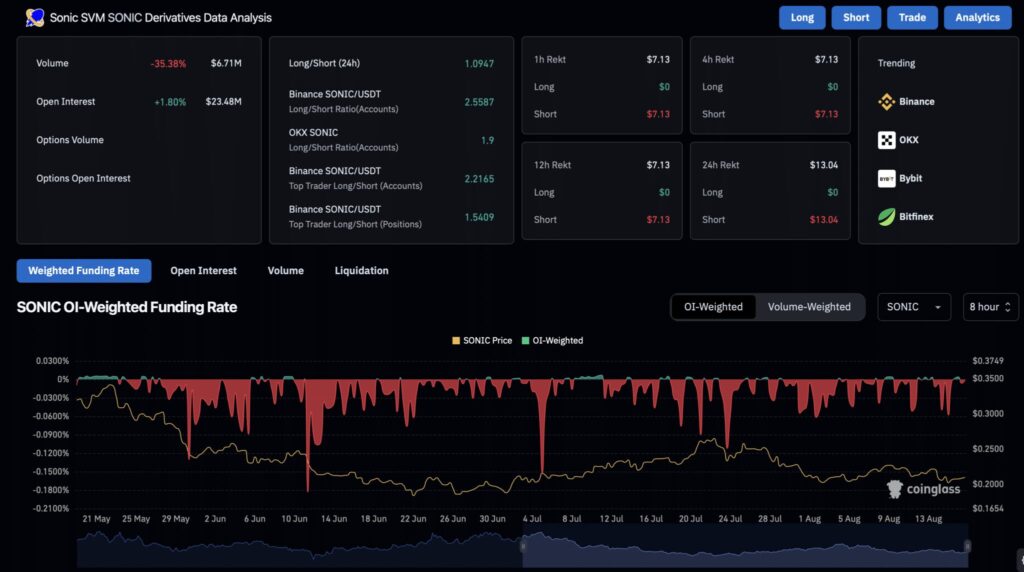
Task: Click the Binance exchange icon
Action: tap(886, 101)
